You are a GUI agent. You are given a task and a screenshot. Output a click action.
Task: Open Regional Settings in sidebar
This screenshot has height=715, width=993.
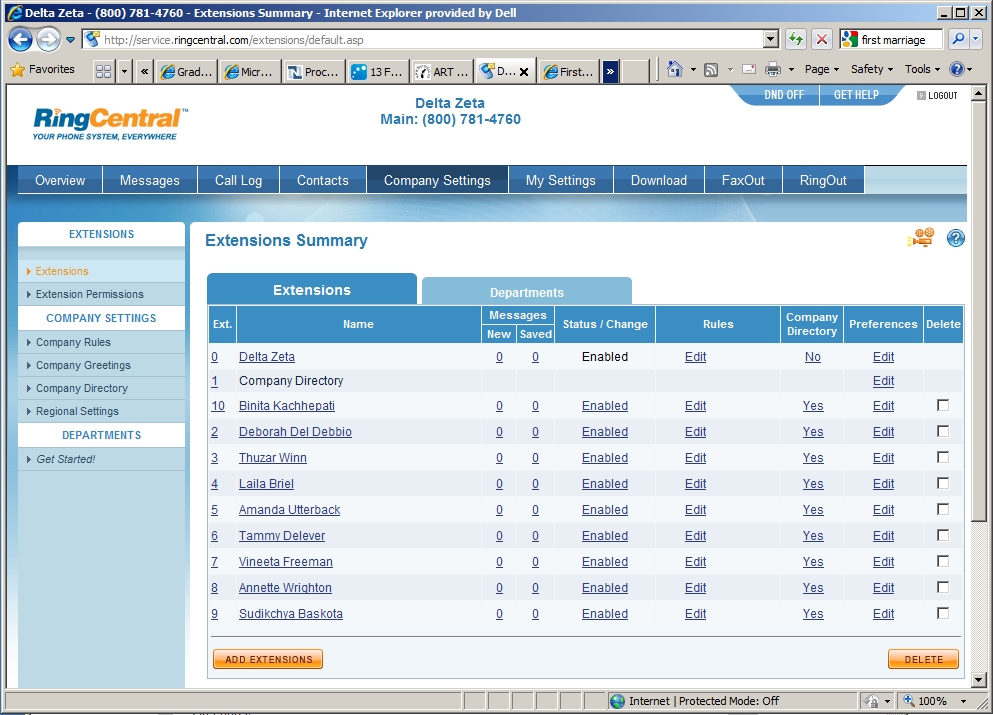[77, 411]
